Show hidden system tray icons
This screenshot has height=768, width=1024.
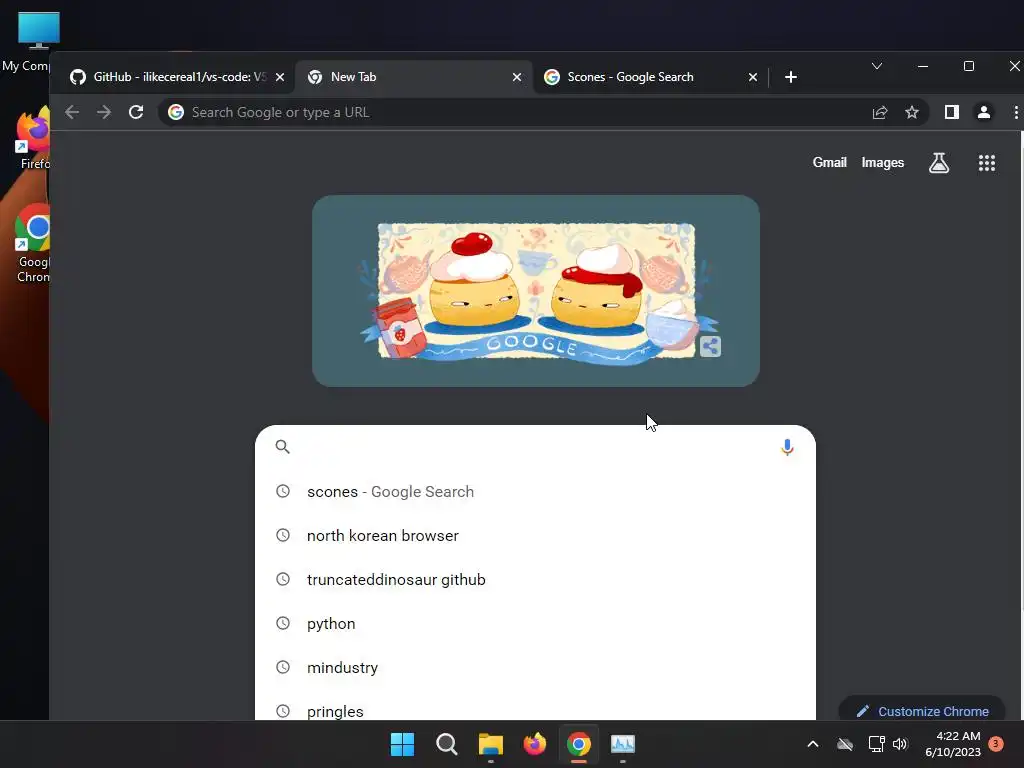tap(812, 744)
